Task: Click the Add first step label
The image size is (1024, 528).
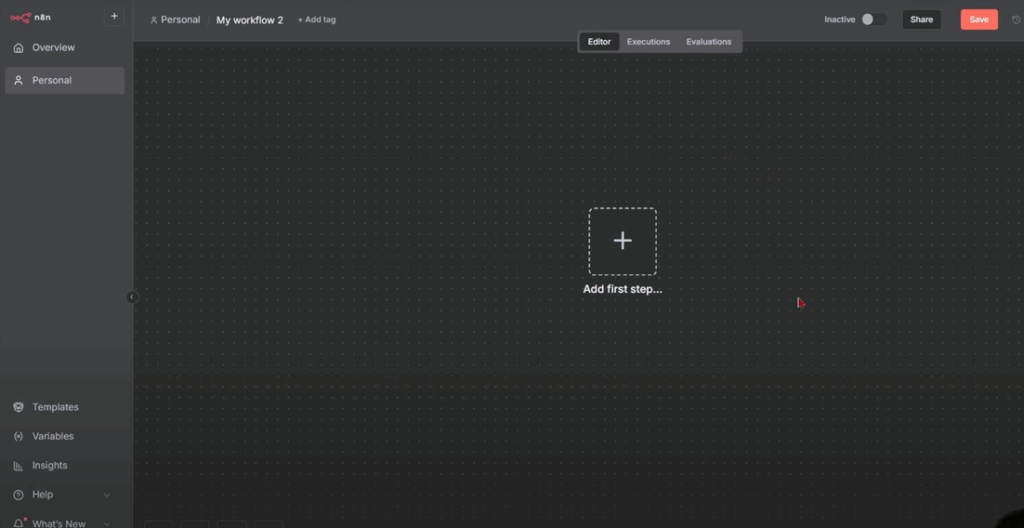Action: pyautogui.click(x=622, y=289)
